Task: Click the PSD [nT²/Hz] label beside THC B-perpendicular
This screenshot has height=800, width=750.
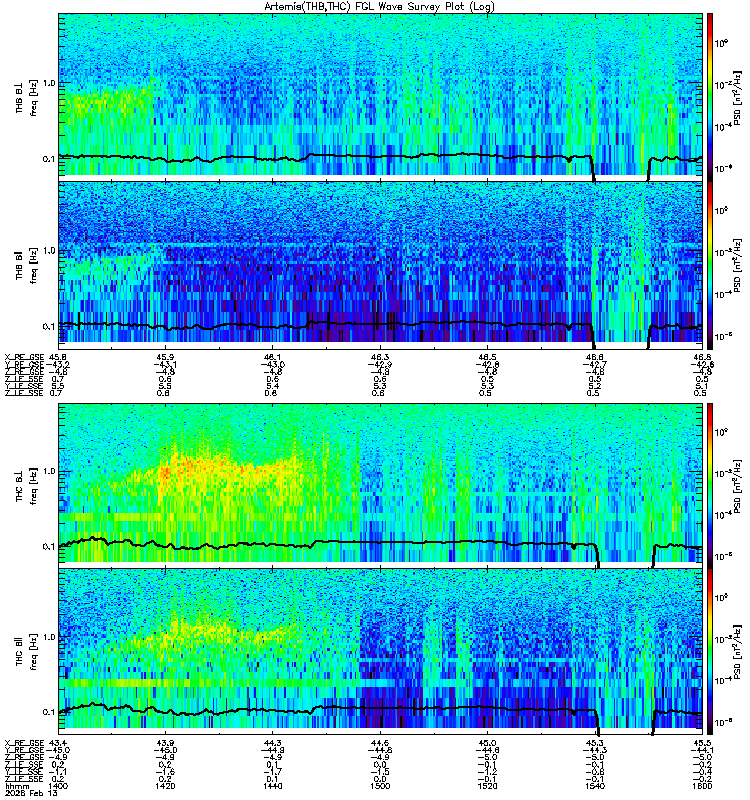Action: click(x=738, y=486)
